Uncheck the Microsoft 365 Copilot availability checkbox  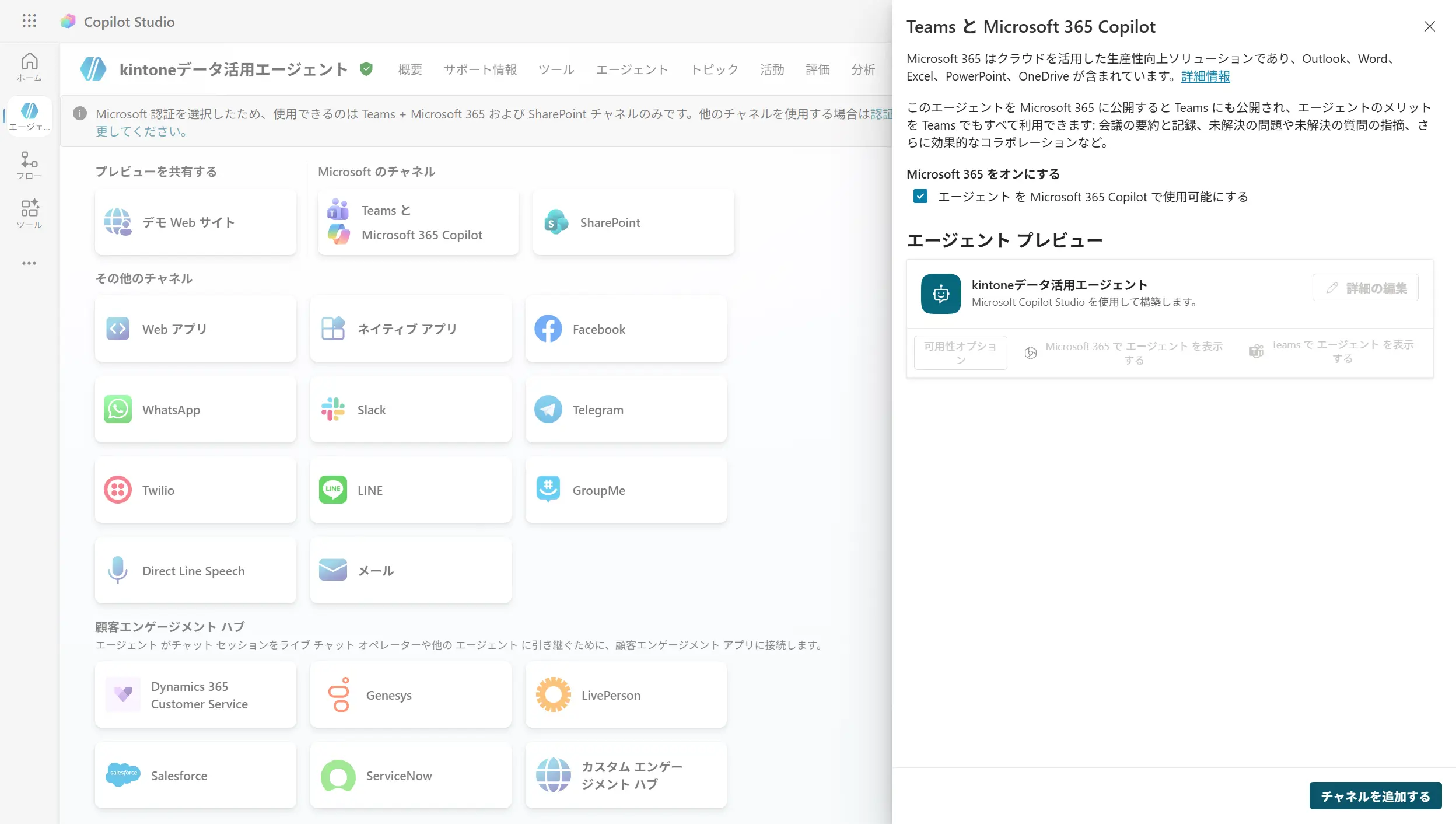pos(921,197)
